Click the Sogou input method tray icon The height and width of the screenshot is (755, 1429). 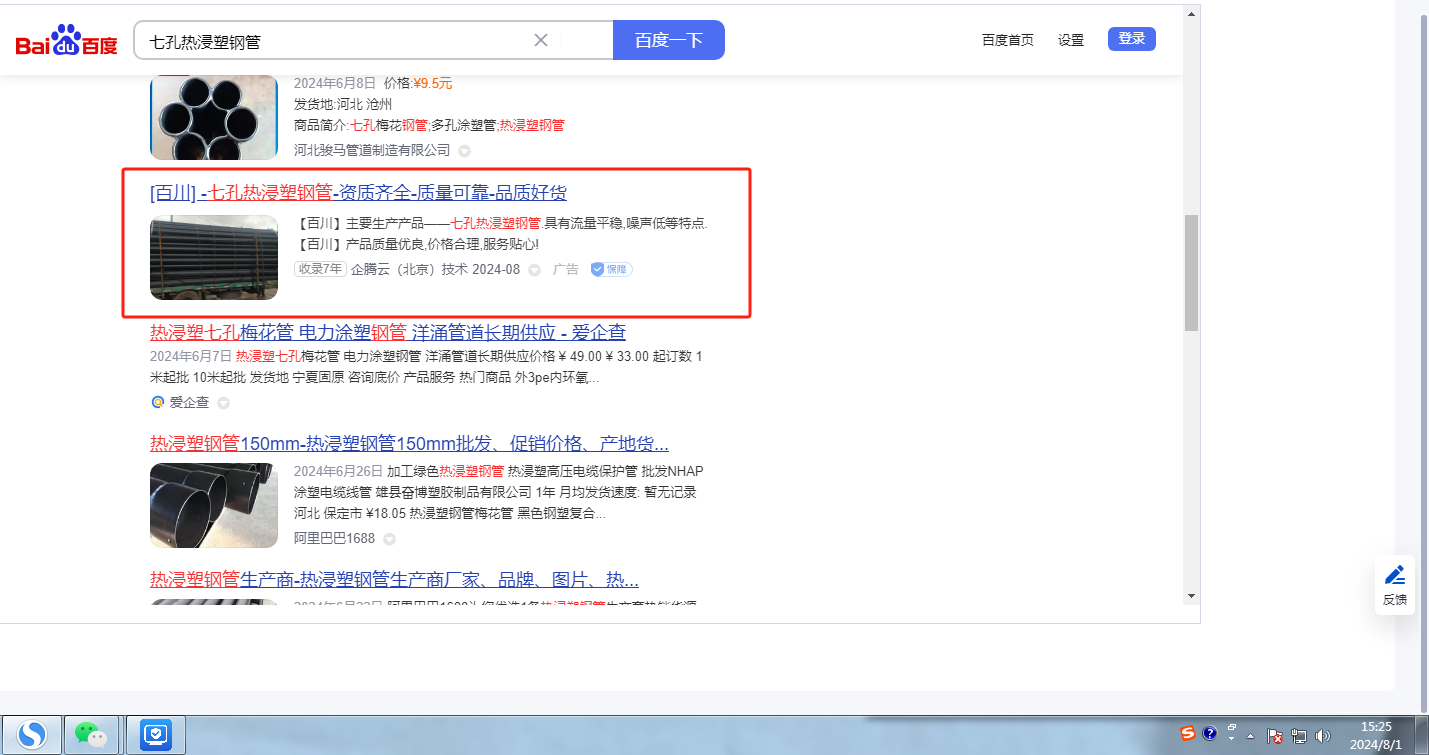pos(1187,734)
